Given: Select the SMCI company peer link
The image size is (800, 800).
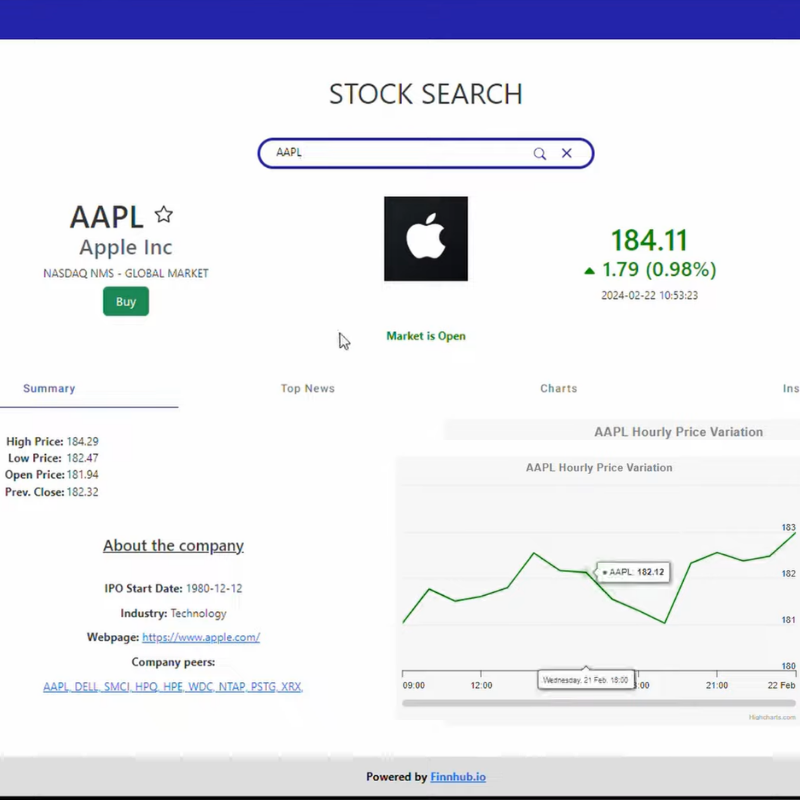Looking at the screenshot, I should pyautogui.click(x=117, y=687).
